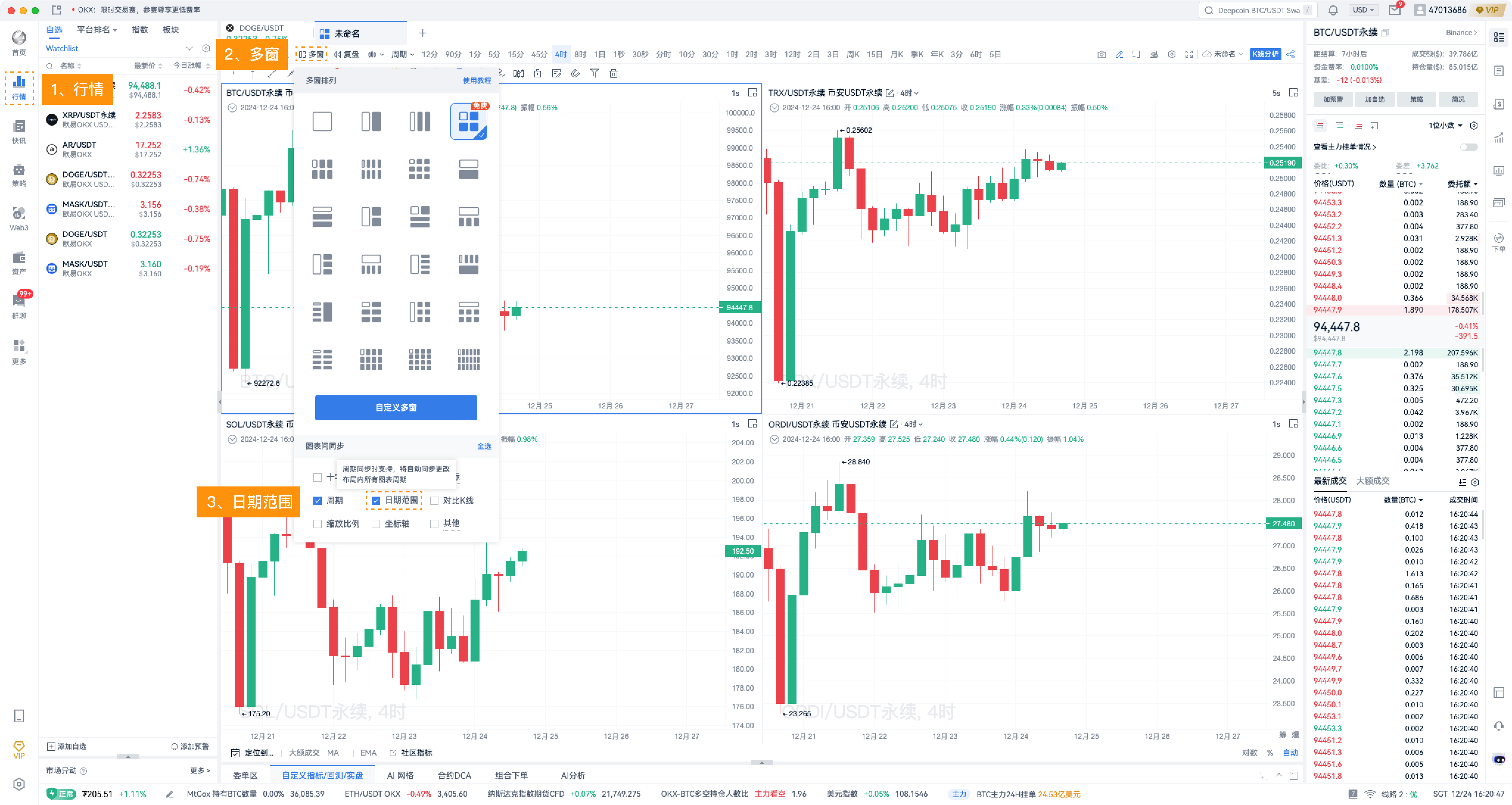Viewport: 1512px width, 805px height.
Task: Enter fullscreen with the expand-arrows icon
Action: coord(1189,54)
